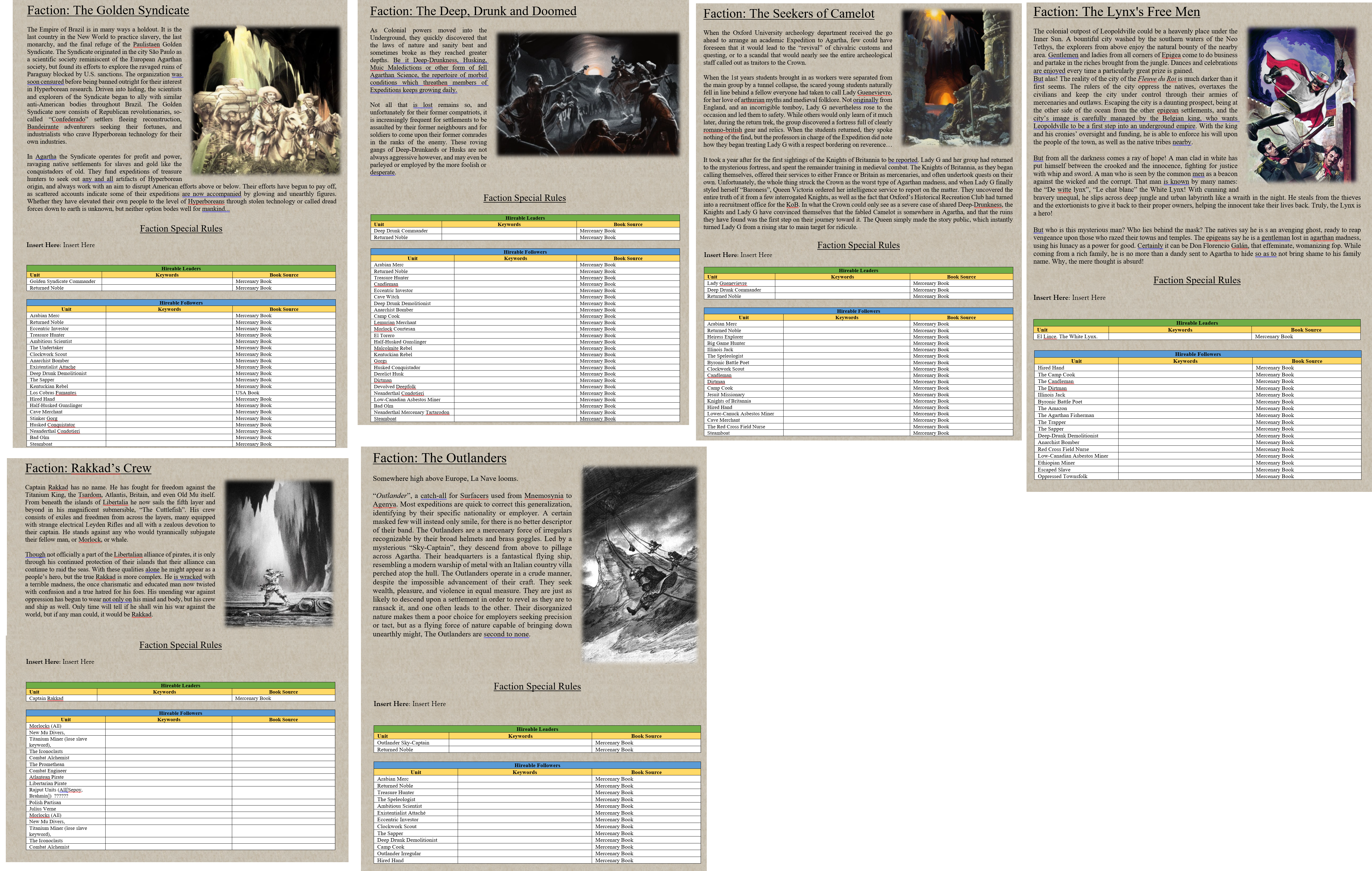Click the Outlanders airship engraving image

tap(639, 564)
